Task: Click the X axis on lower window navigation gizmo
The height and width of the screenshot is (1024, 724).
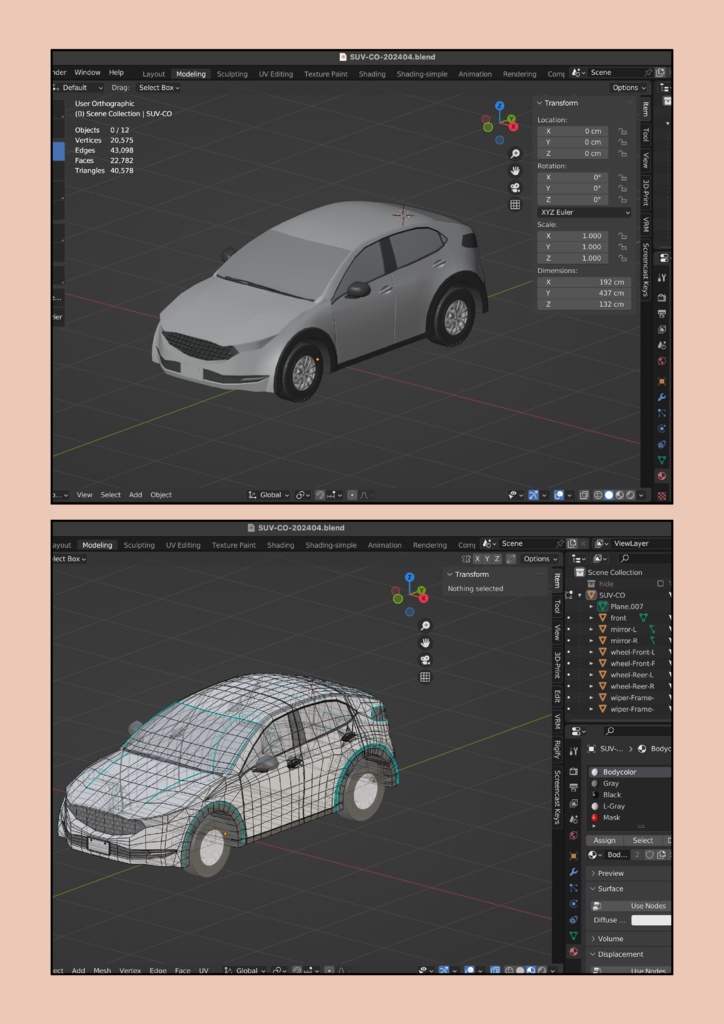Action: [x=423, y=598]
